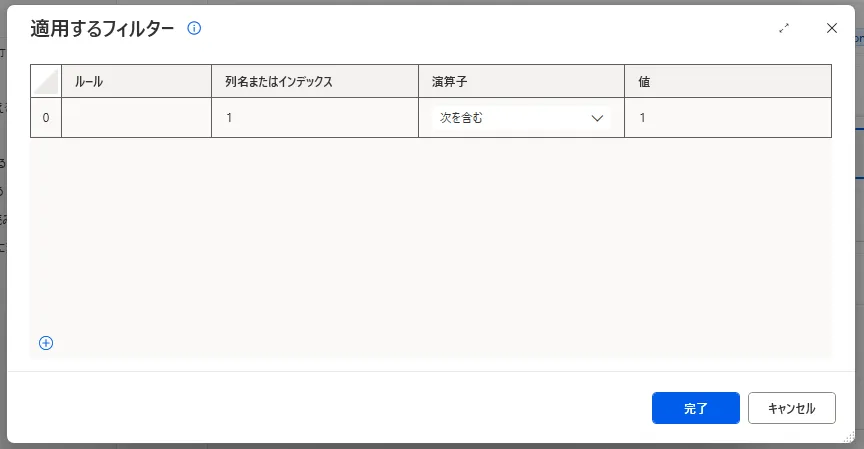Click the select-all corner of the filter table
The width and height of the screenshot is (864, 449).
[x=46, y=81]
